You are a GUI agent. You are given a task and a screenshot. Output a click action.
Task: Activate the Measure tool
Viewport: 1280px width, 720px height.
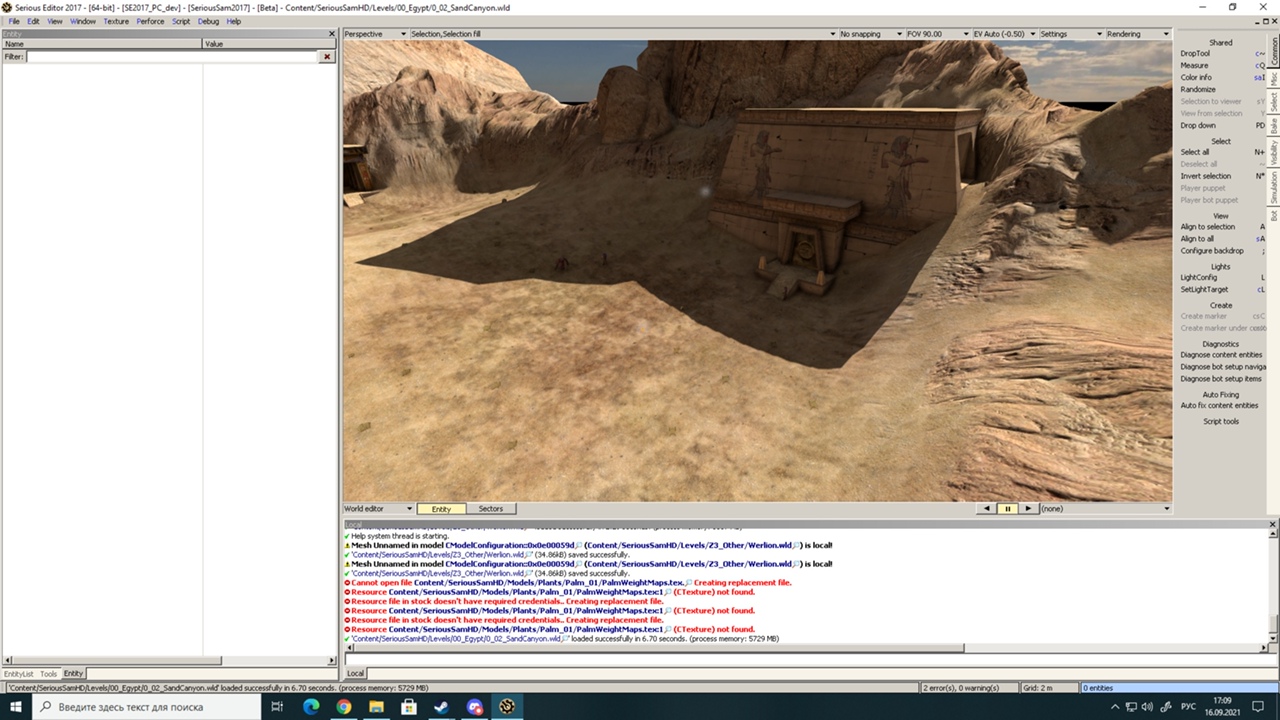1194,66
